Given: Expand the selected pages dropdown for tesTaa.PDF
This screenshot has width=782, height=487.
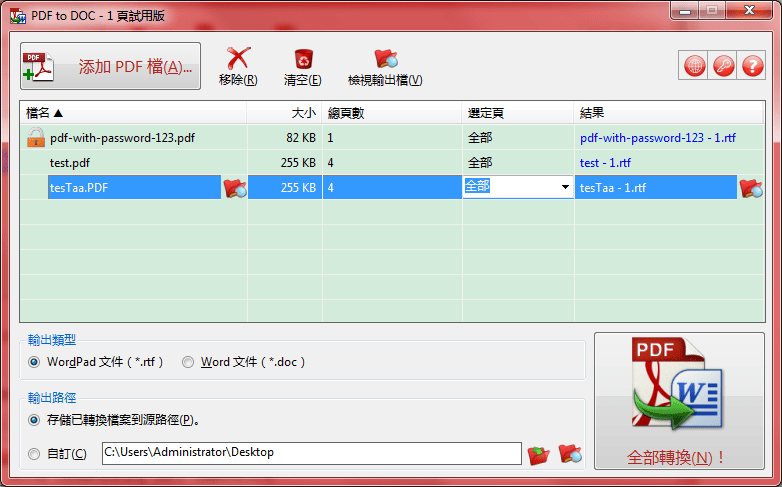Looking at the screenshot, I should [x=565, y=187].
